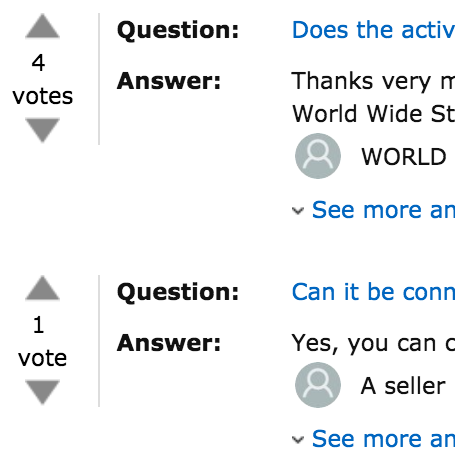
Task: Open the 'Does the activ…' question link
Action: click(x=373, y=30)
